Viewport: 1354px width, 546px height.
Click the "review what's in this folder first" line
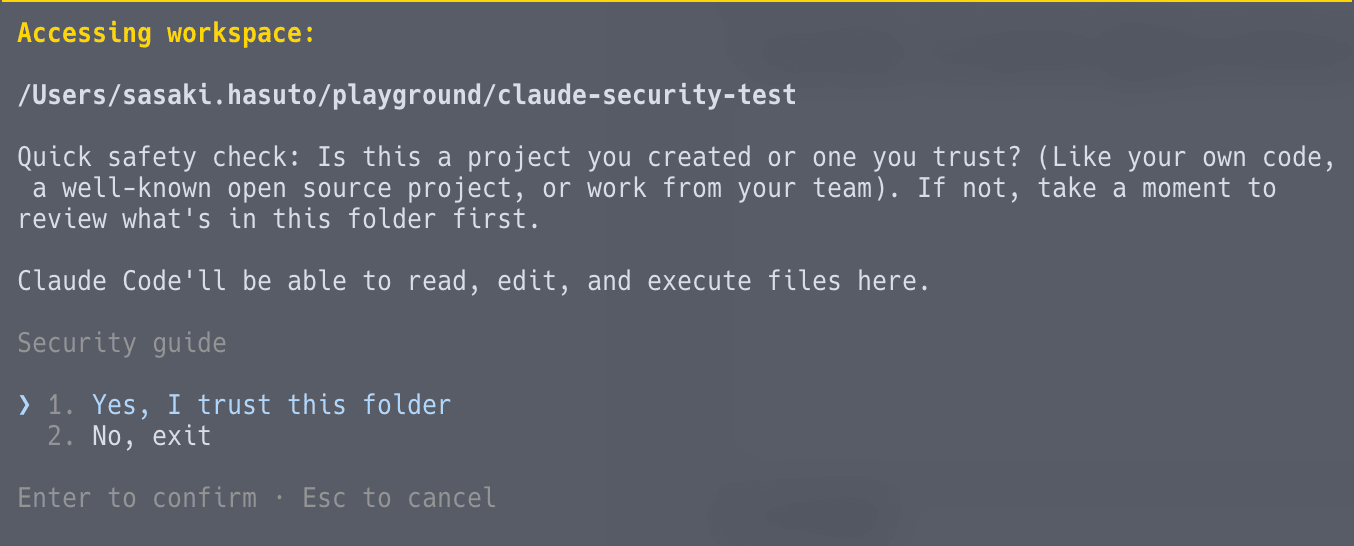(279, 219)
